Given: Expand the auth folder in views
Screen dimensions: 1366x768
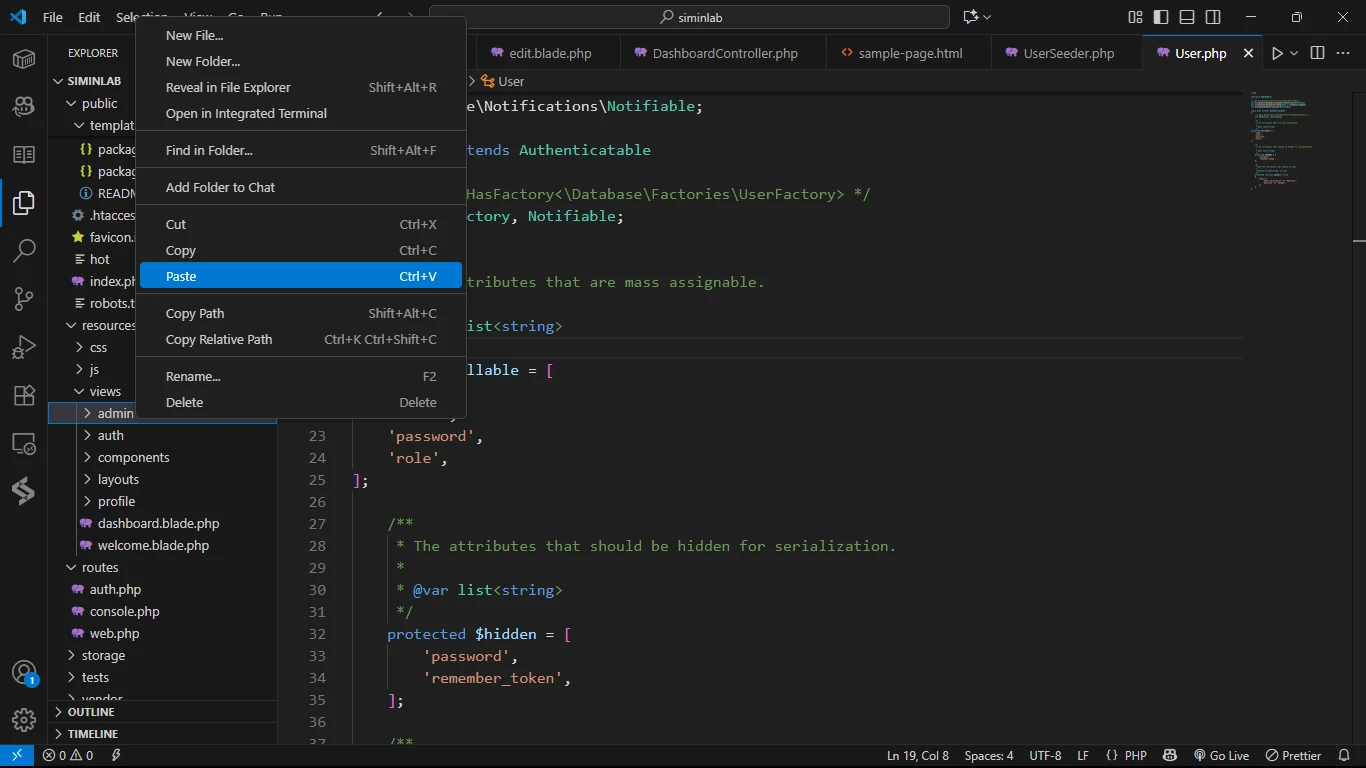Looking at the screenshot, I should [110, 435].
